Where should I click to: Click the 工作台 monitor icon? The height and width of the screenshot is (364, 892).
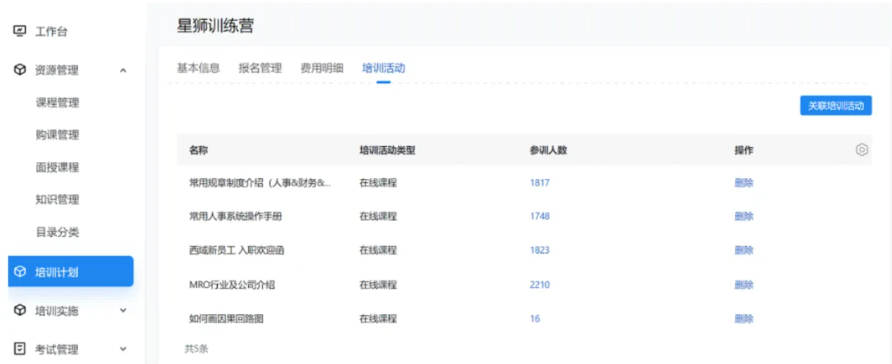20,31
